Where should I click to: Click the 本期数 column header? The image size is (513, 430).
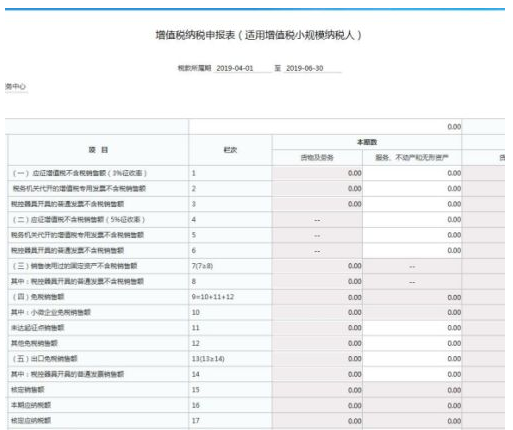[367, 142]
